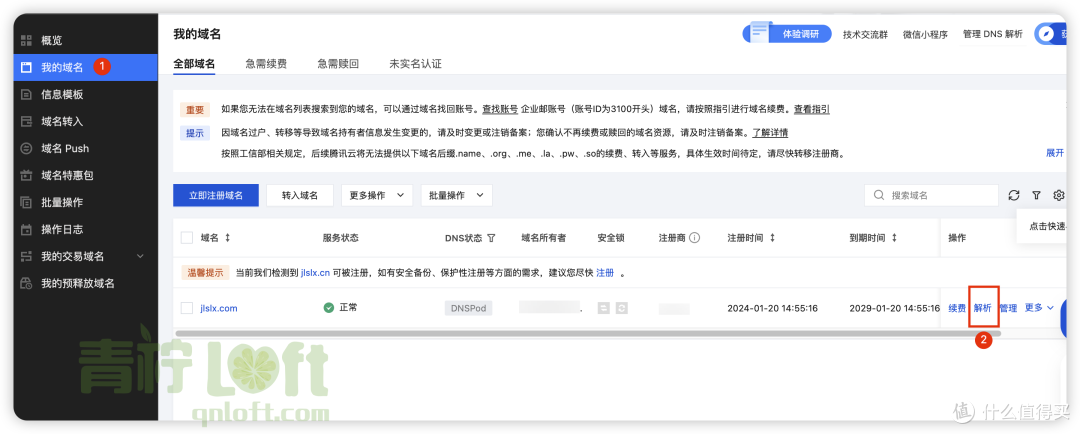This screenshot has height=434, width=1080.
Task: Open 微信小程序 link
Action: click(926, 34)
